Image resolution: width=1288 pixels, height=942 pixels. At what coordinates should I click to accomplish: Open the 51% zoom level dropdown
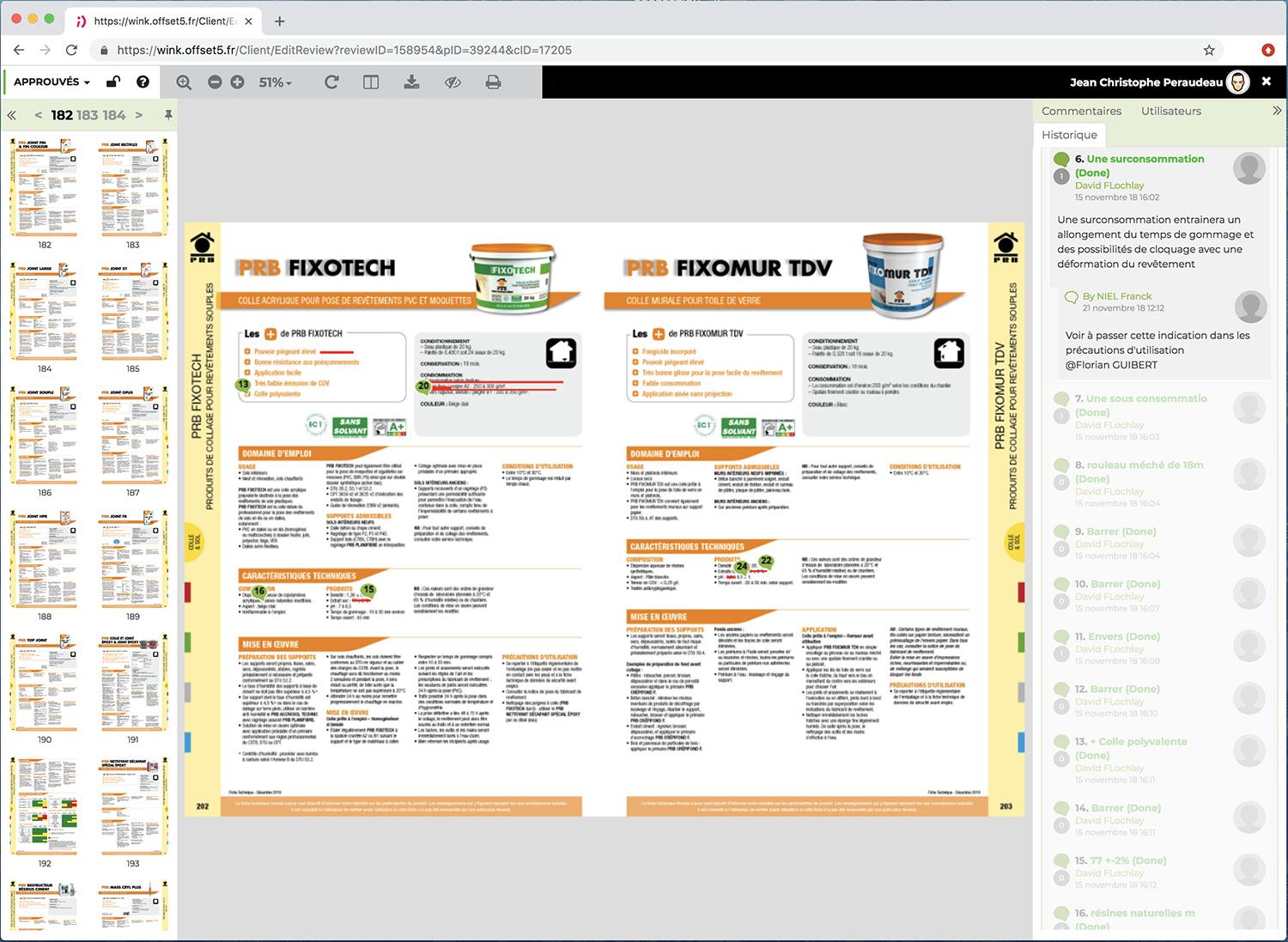pos(276,82)
